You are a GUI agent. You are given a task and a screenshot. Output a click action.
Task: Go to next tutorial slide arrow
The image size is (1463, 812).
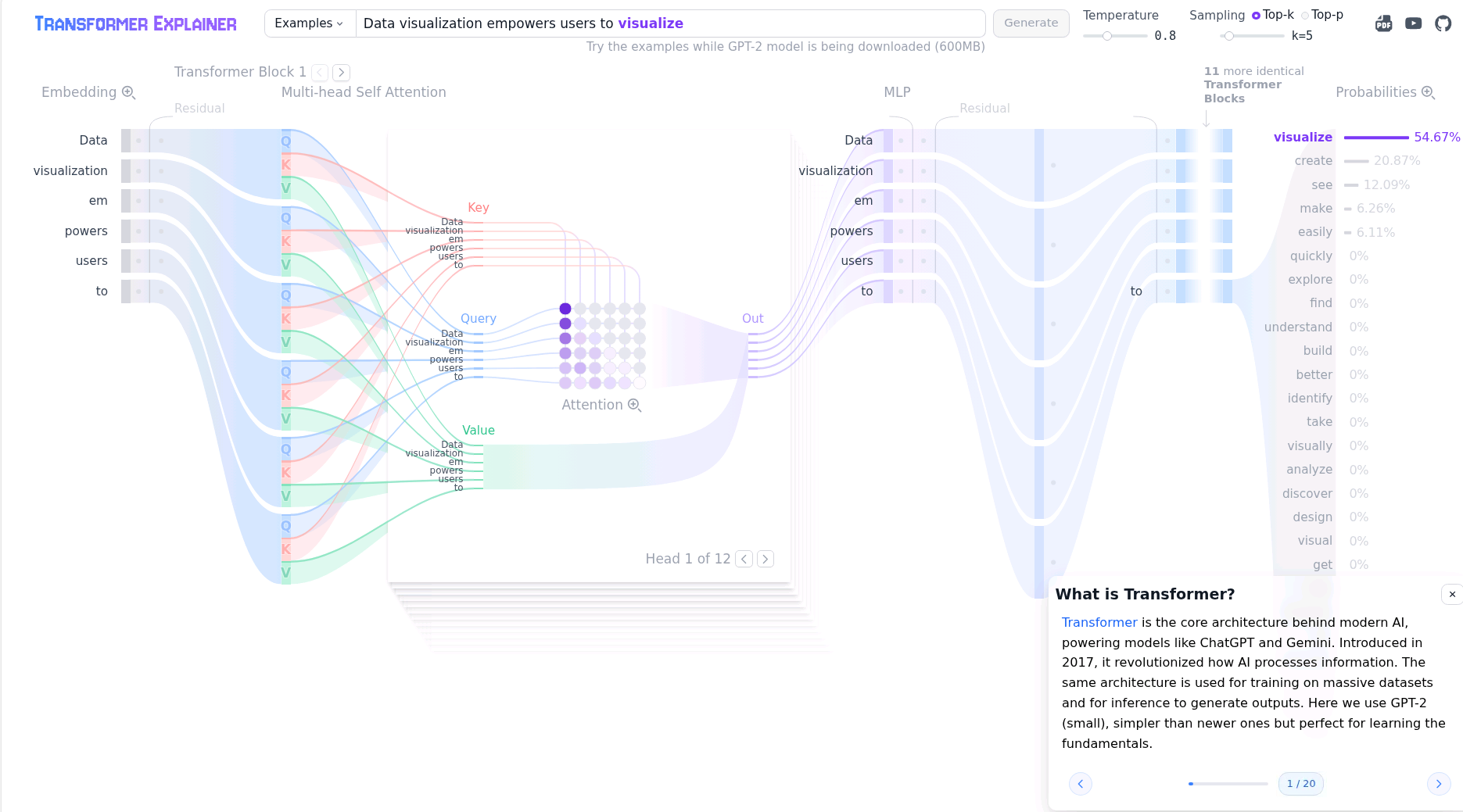[x=1438, y=784]
